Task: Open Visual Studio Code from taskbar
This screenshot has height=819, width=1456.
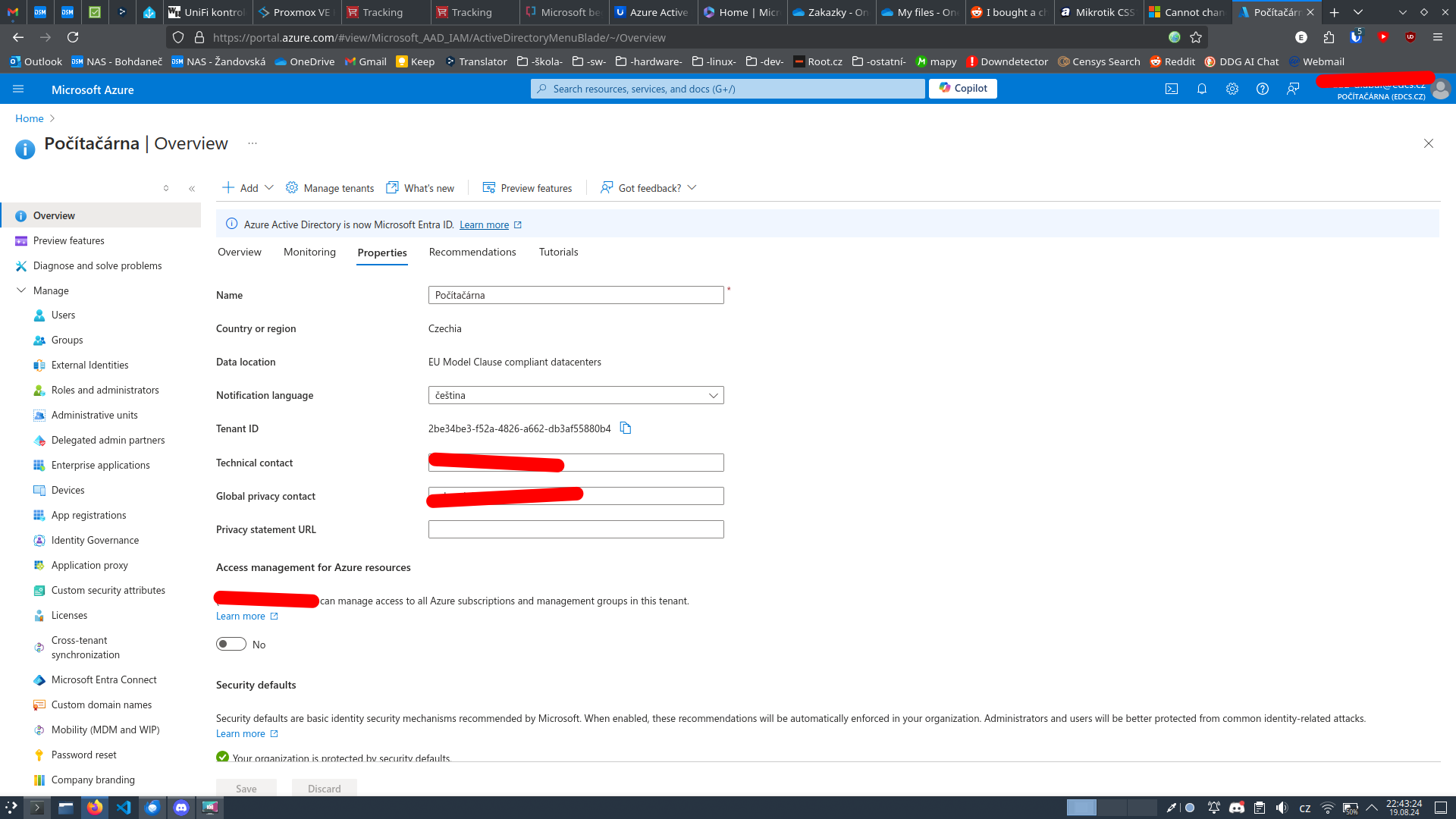Action: 124,808
